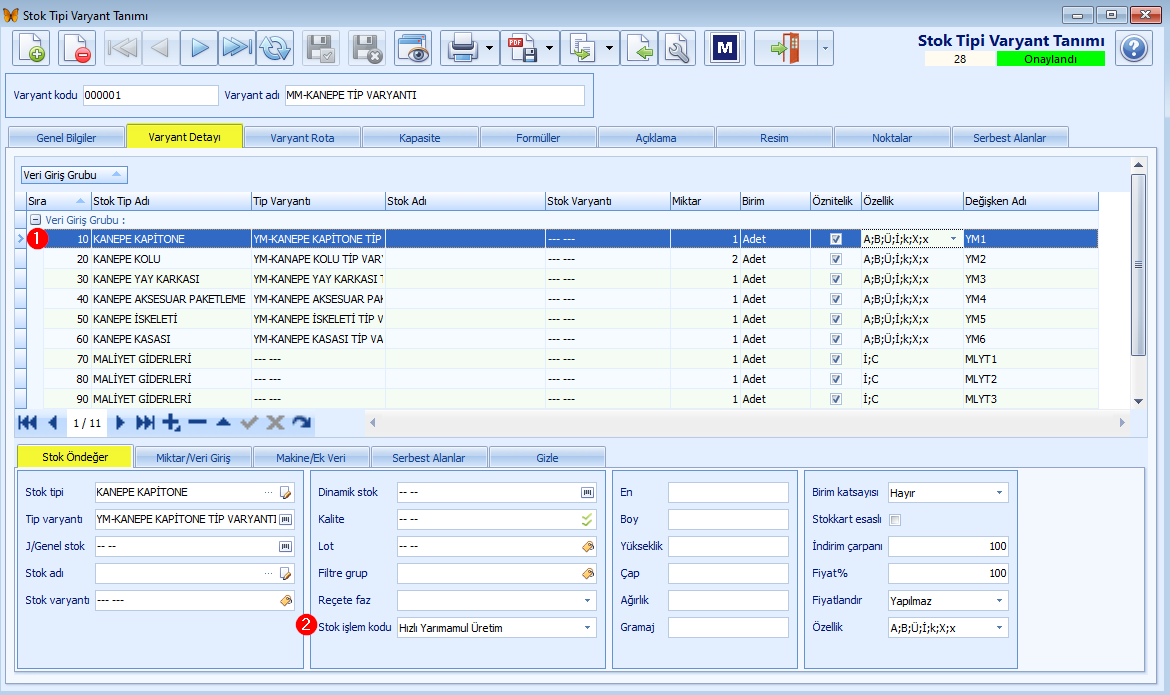Open the exit button dropdown arrow

pos(825,49)
